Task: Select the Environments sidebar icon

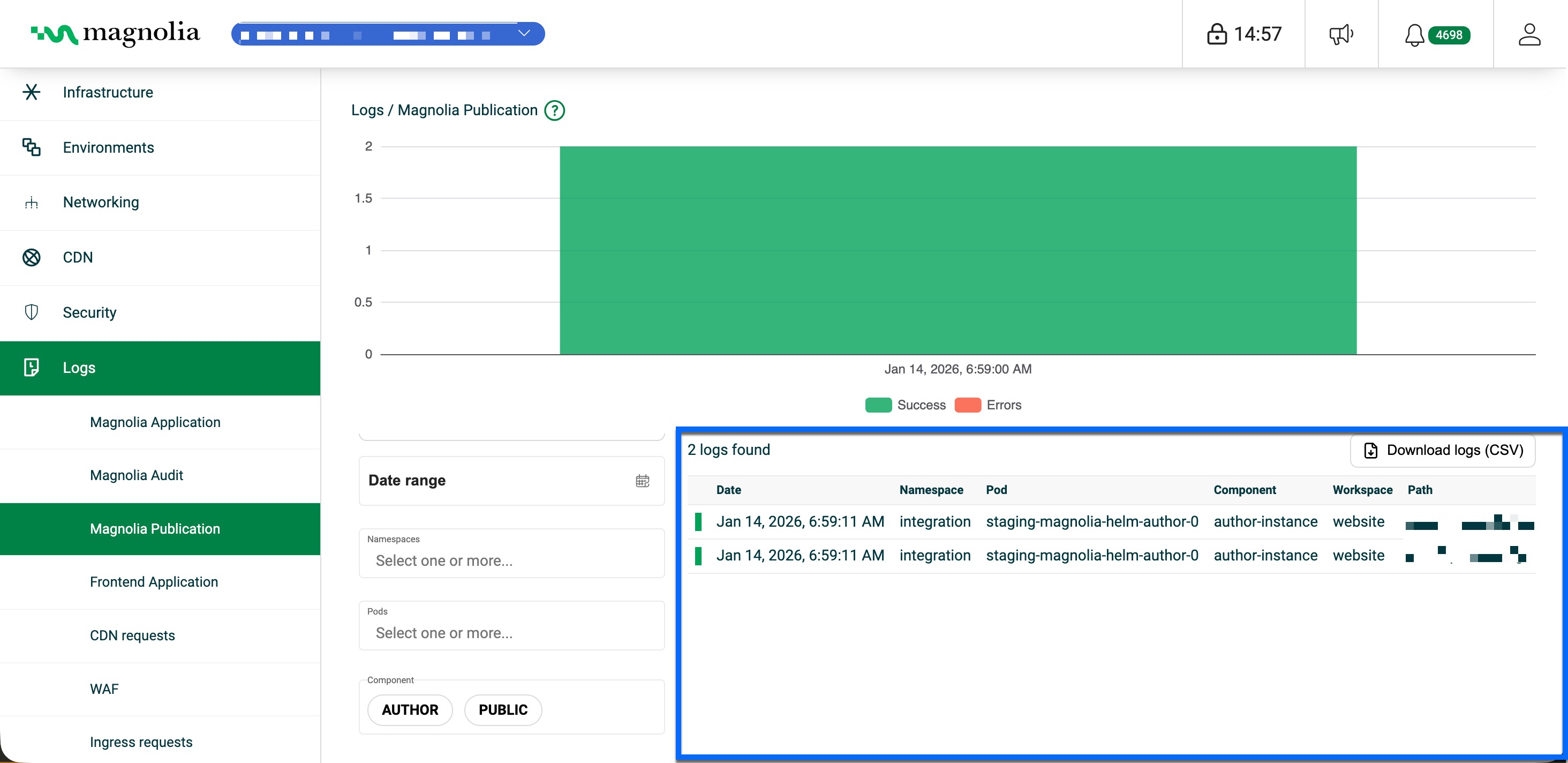Action: pyautogui.click(x=32, y=147)
